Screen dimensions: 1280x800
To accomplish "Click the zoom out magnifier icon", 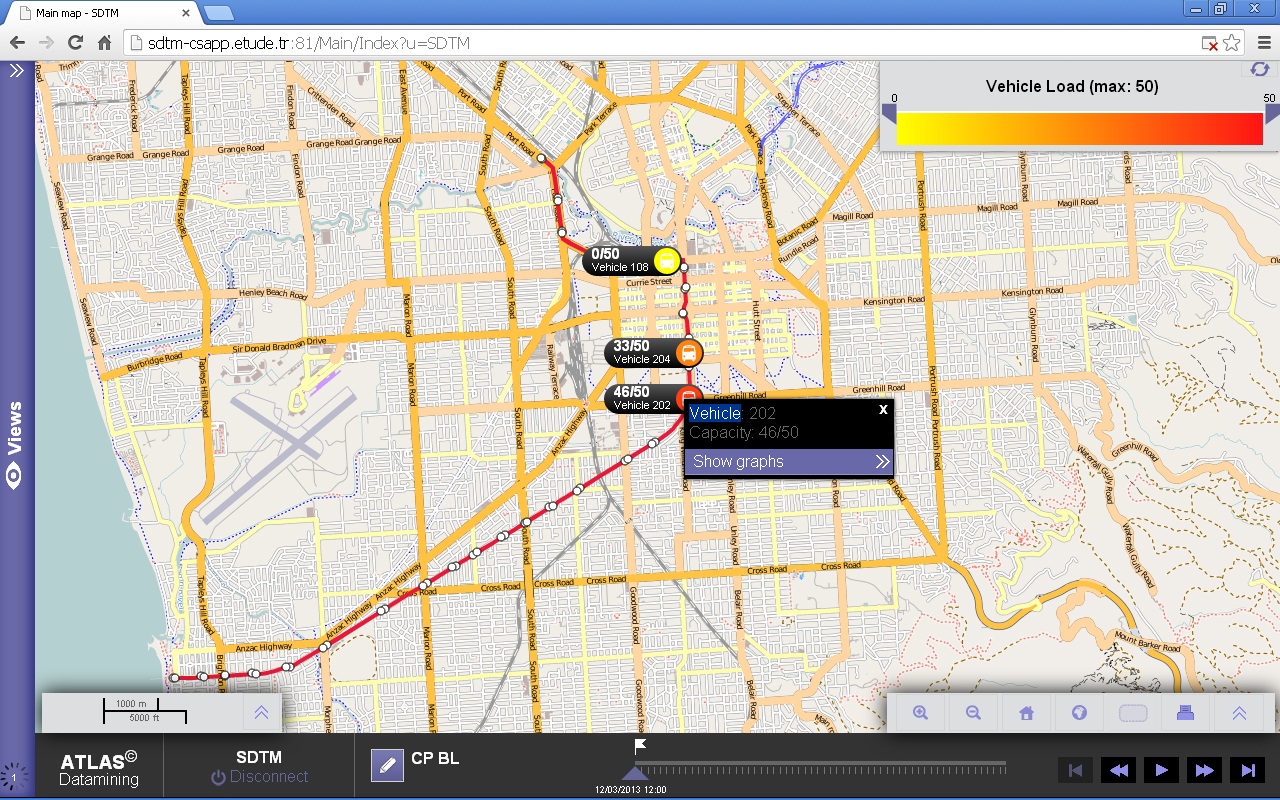I will [973, 713].
